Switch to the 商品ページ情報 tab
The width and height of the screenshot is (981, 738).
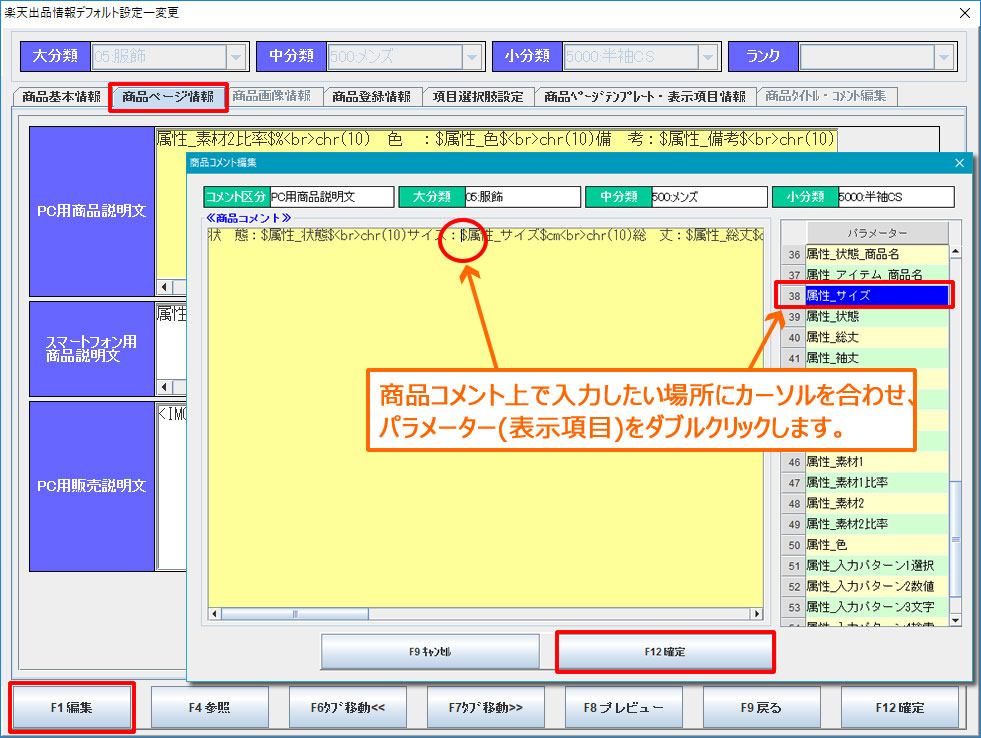tap(168, 97)
